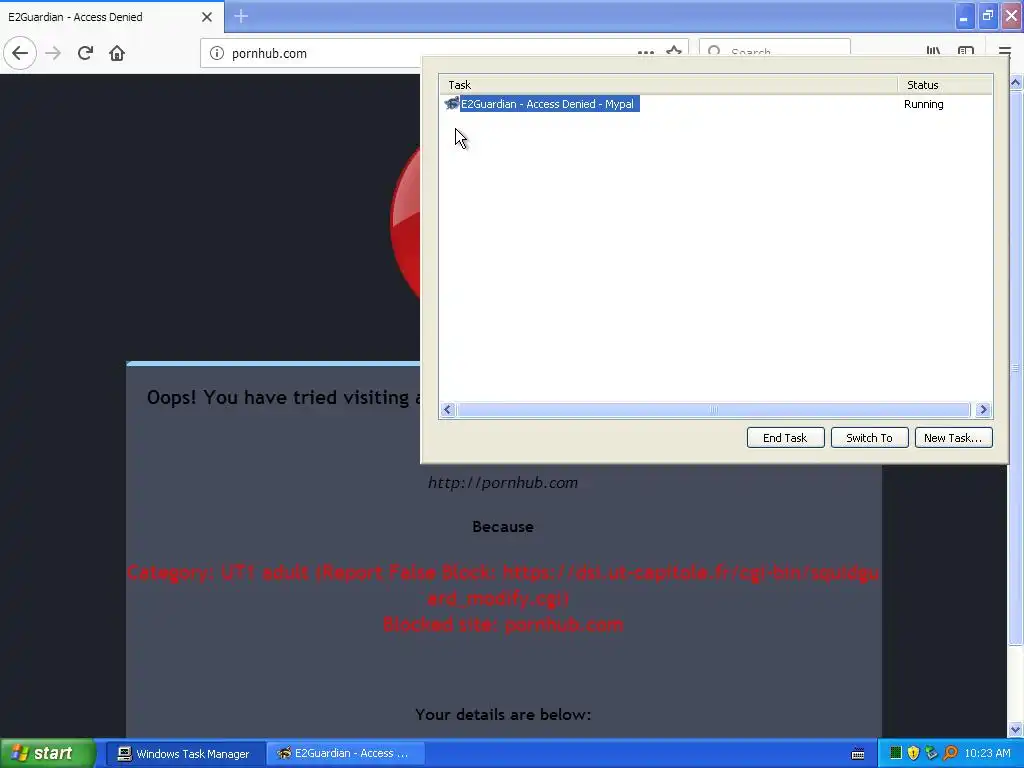
Task: Switch to Windows Task Manager taskbar button
Action: point(185,754)
